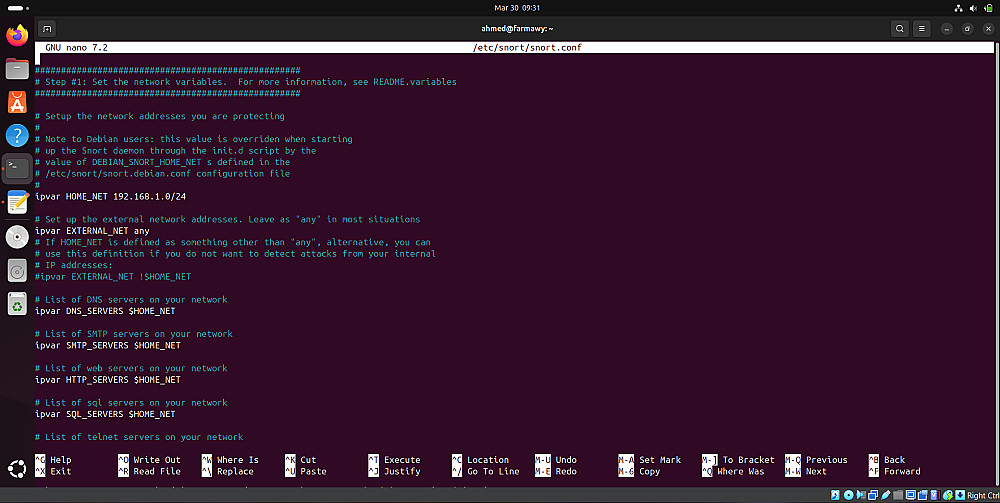Show applications with the Ubuntu logo button
This screenshot has height=503, width=1000.
click(x=17, y=469)
